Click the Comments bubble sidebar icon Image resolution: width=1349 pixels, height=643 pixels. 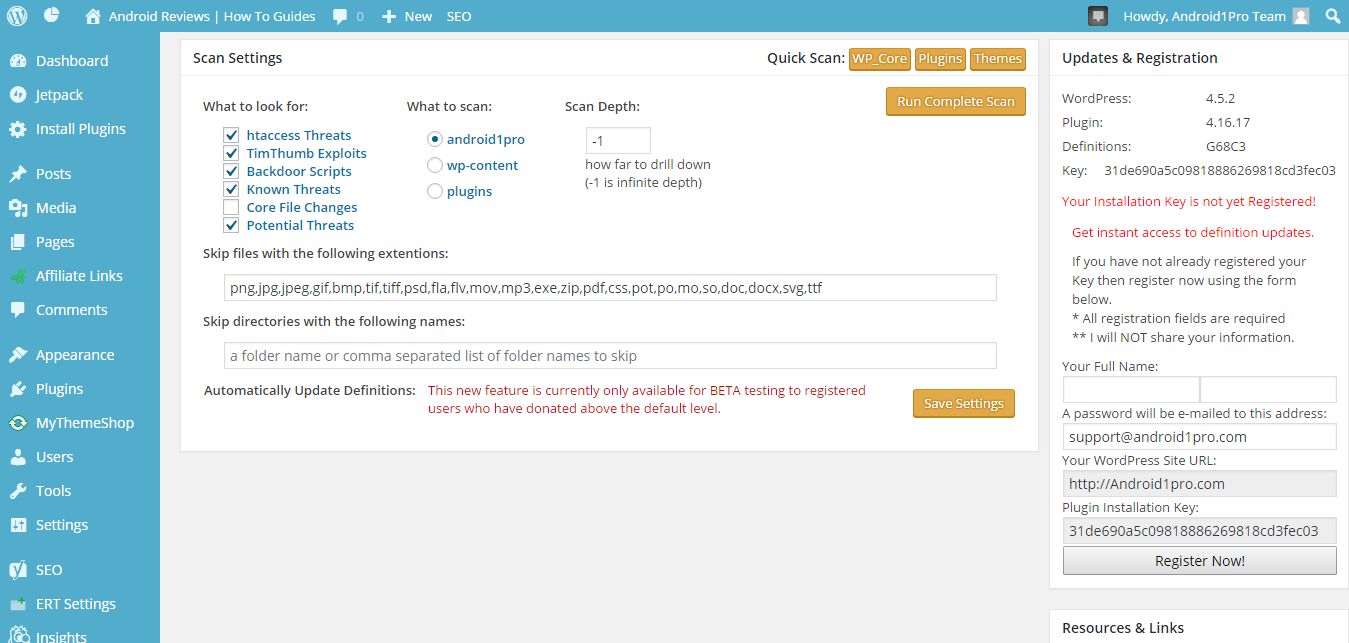click(18, 310)
